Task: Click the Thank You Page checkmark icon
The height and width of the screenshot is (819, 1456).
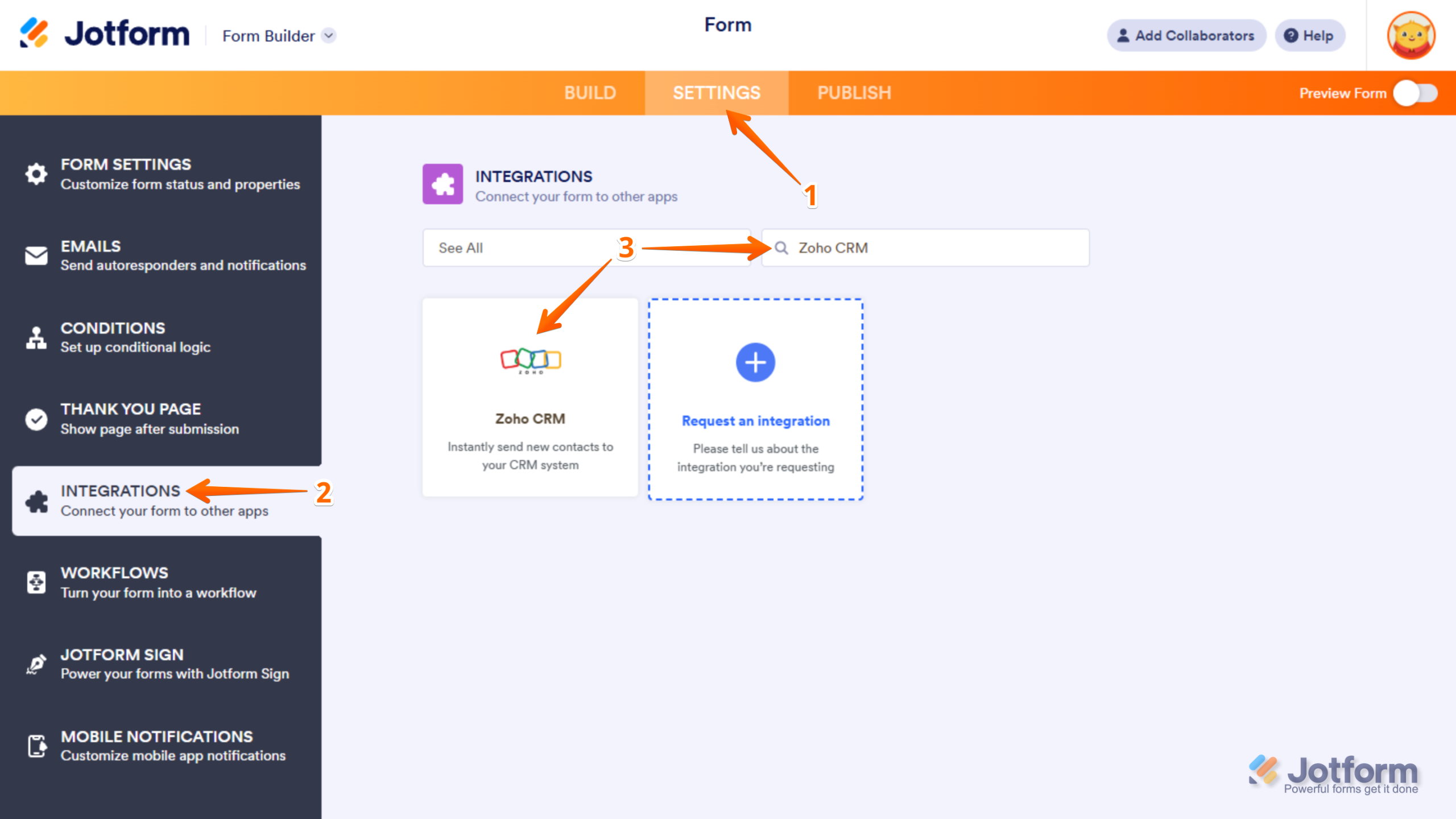Action: [35, 419]
